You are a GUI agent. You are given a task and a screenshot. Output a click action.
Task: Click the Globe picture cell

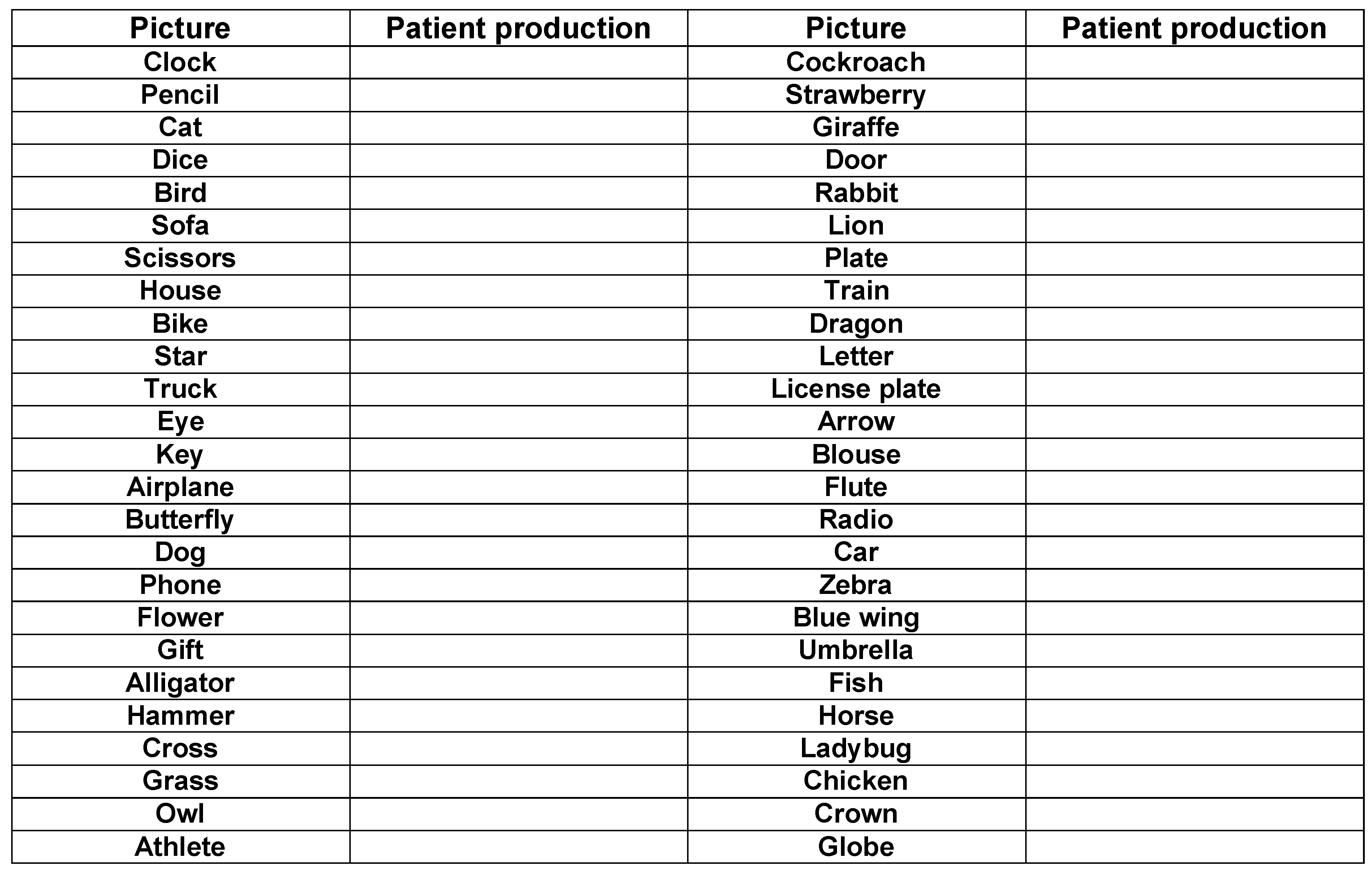click(x=856, y=846)
